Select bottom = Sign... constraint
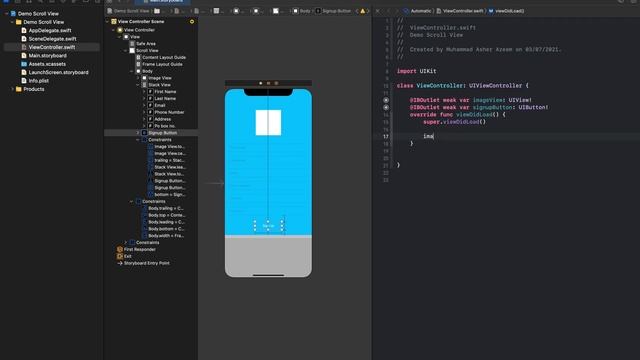Image resolution: width=640 pixels, height=360 pixels. coord(170,194)
